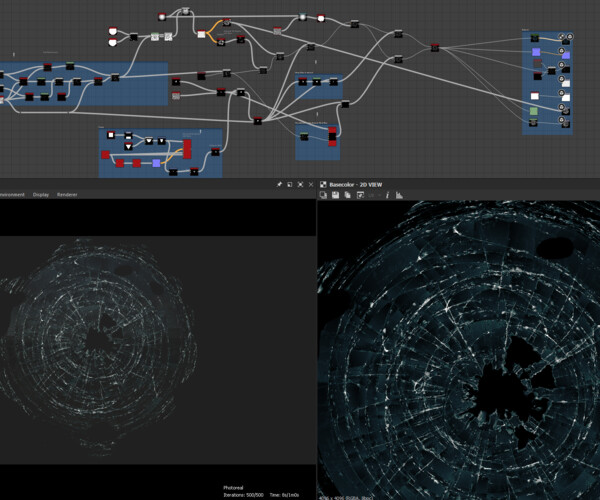Click the 4096 x 4096 resolution status text
This screenshot has width=600, height=500.
coord(346,498)
